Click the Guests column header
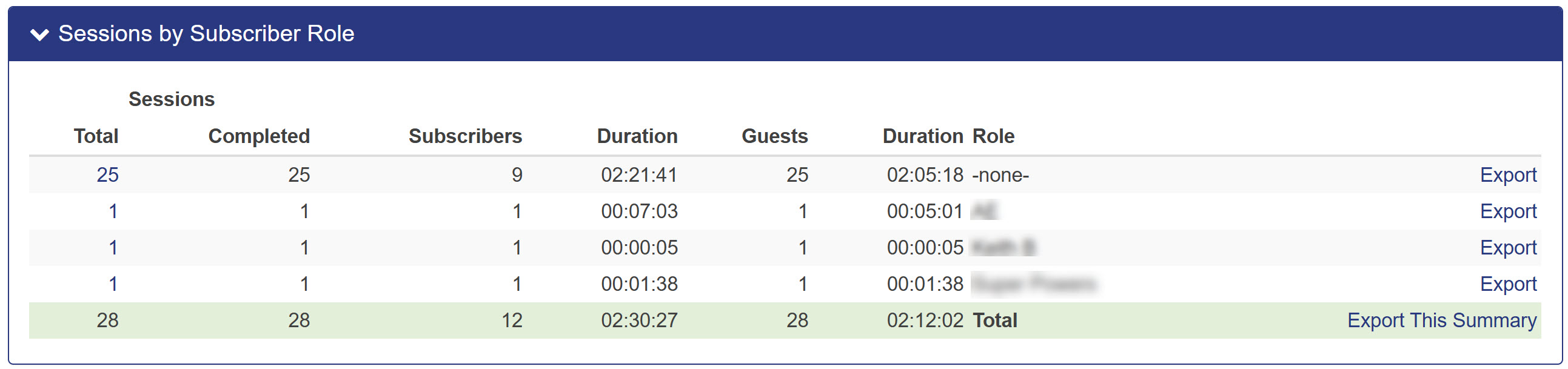The height and width of the screenshot is (369, 1568). click(774, 136)
